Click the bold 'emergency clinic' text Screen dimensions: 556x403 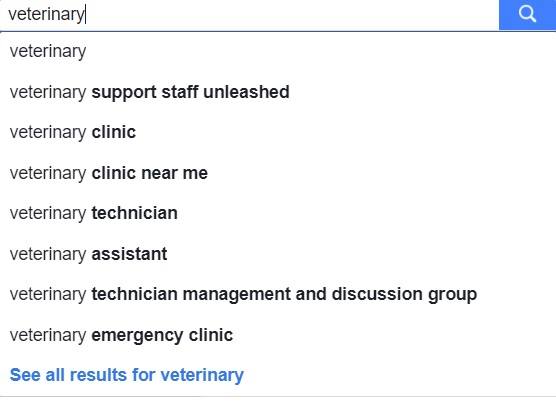tap(162, 336)
